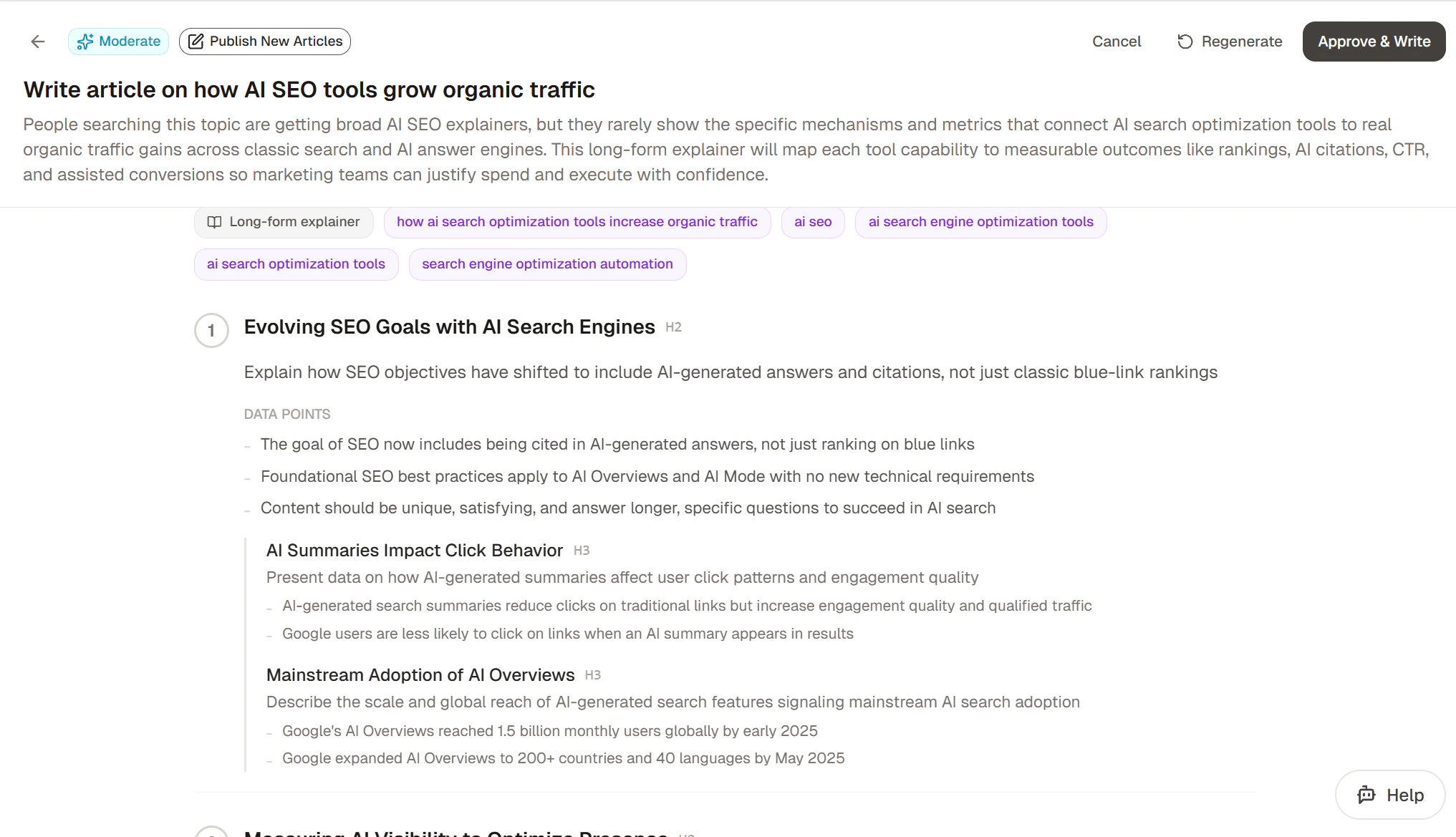Click the Moderate sparkle badge
This screenshot has width=1456, height=837.
pos(119,42)
